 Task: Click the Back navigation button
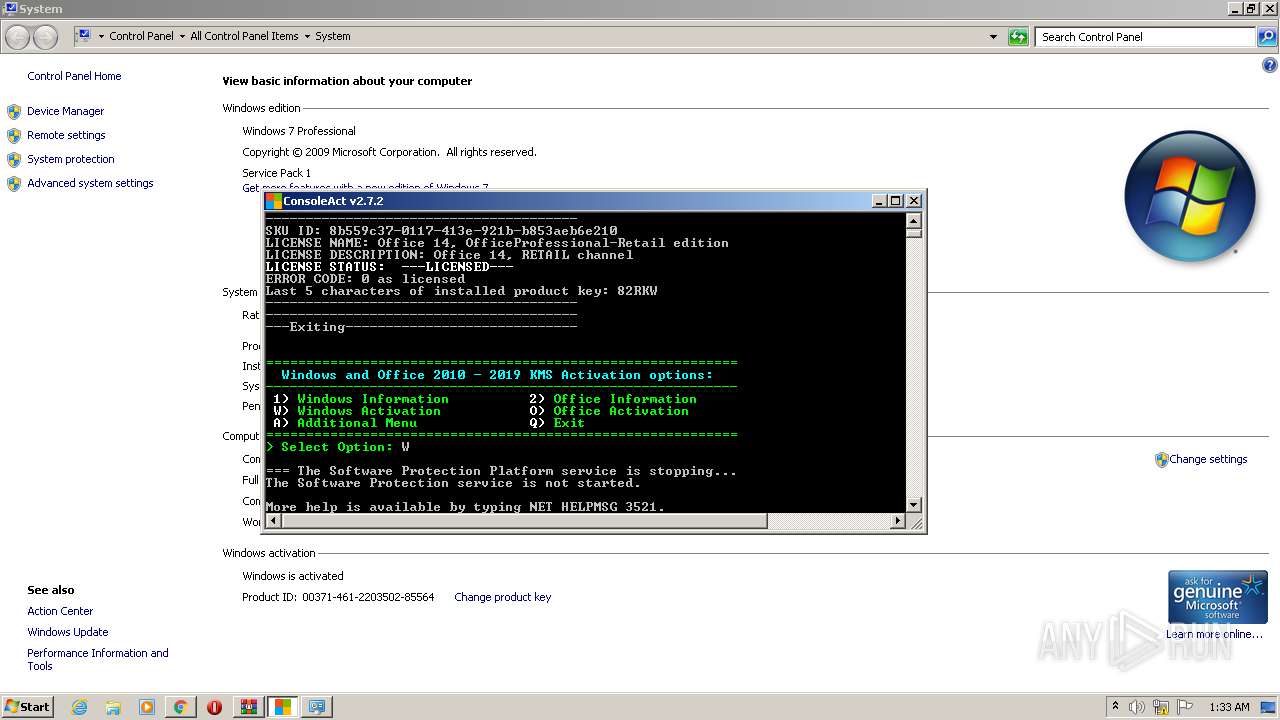pos(17,37)
